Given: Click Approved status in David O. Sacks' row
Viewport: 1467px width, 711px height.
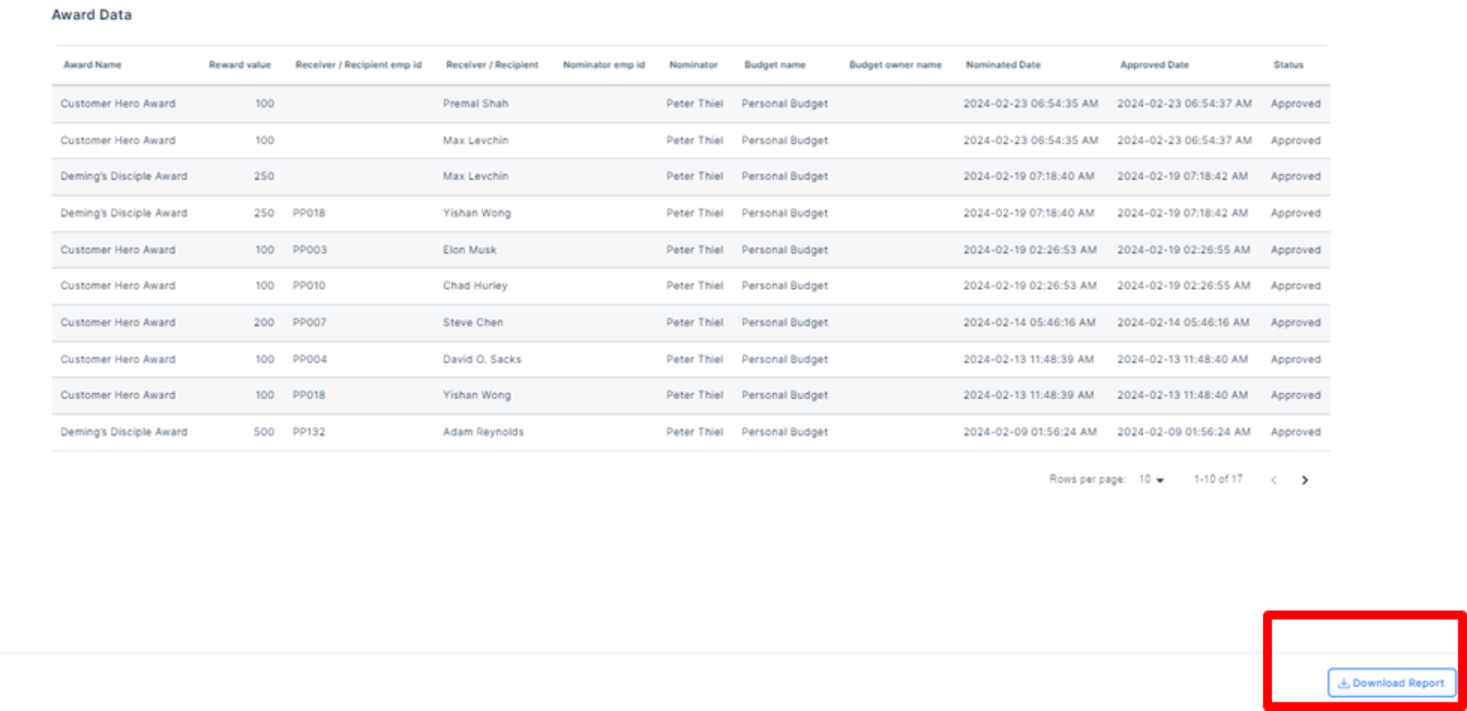Looking at the screenshot, I should click(1296, 359).
